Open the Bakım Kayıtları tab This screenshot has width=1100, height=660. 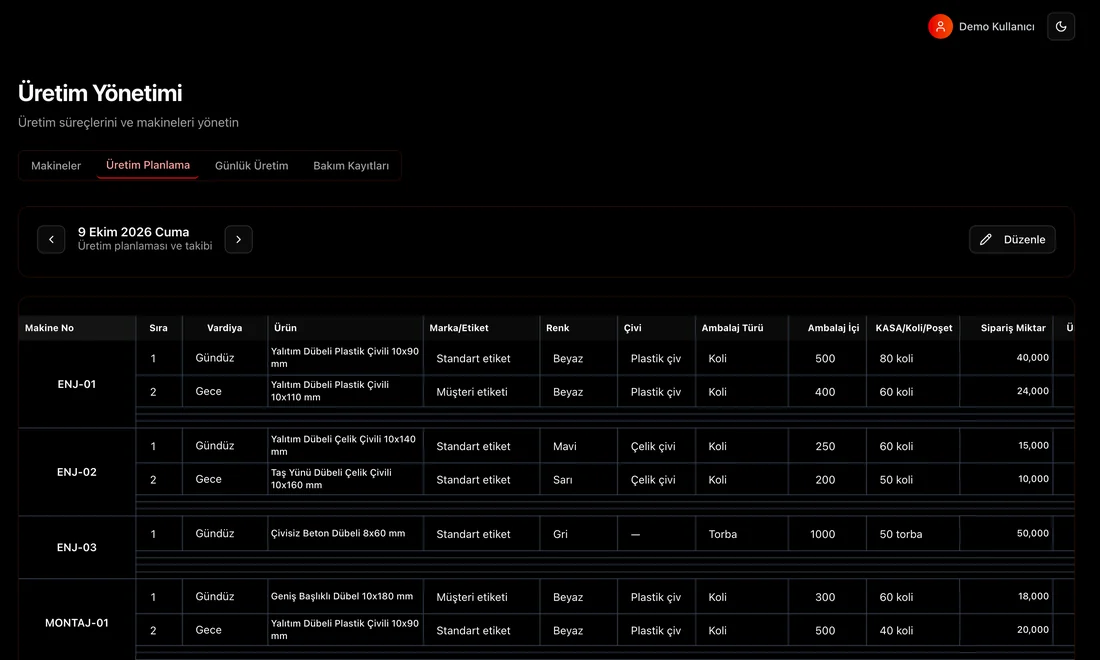(351, 166)
